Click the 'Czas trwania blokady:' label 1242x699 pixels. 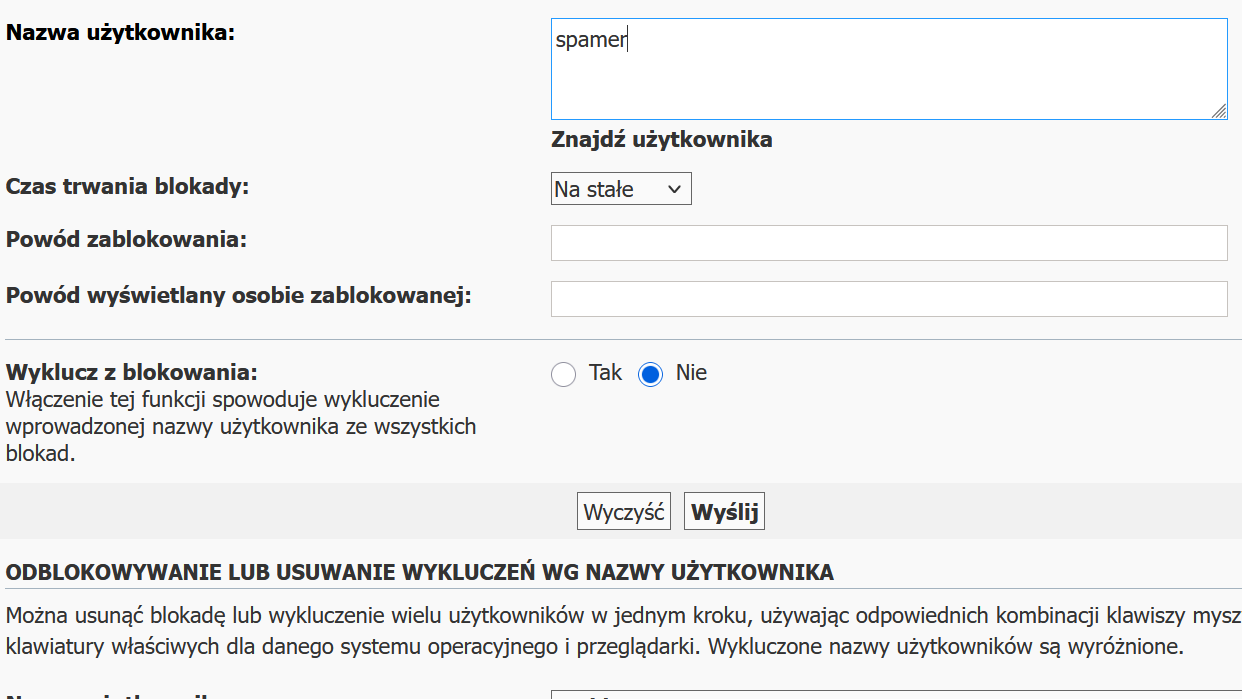click(127, 186)
